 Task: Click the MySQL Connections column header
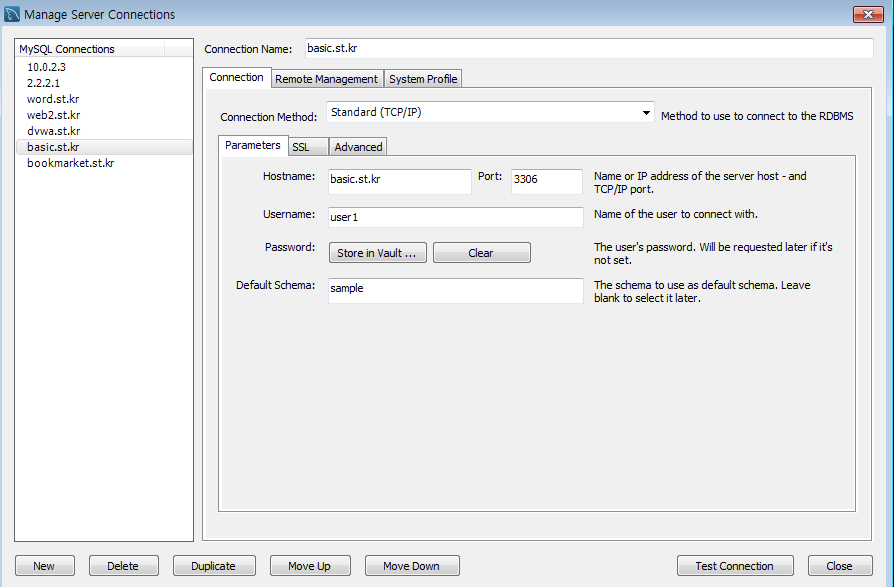pyautogui.click(x=90, y=49)
